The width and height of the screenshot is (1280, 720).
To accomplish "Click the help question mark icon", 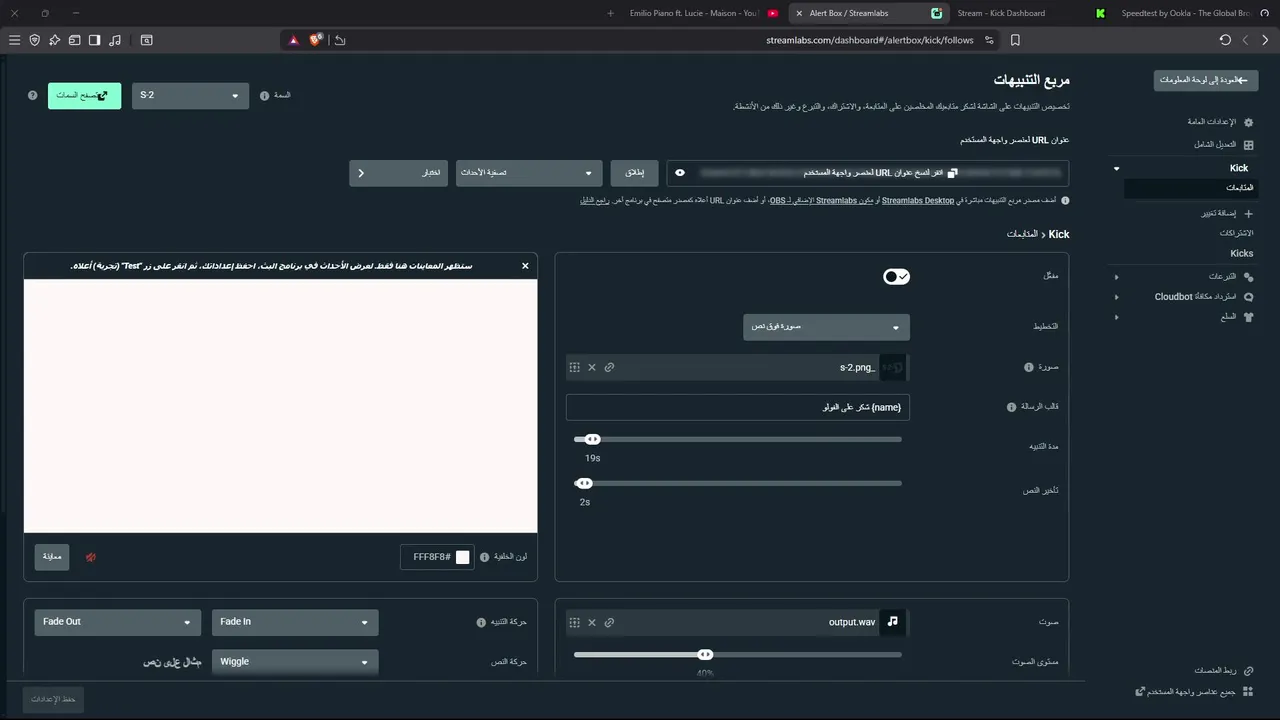I will (x=33, y=95).
